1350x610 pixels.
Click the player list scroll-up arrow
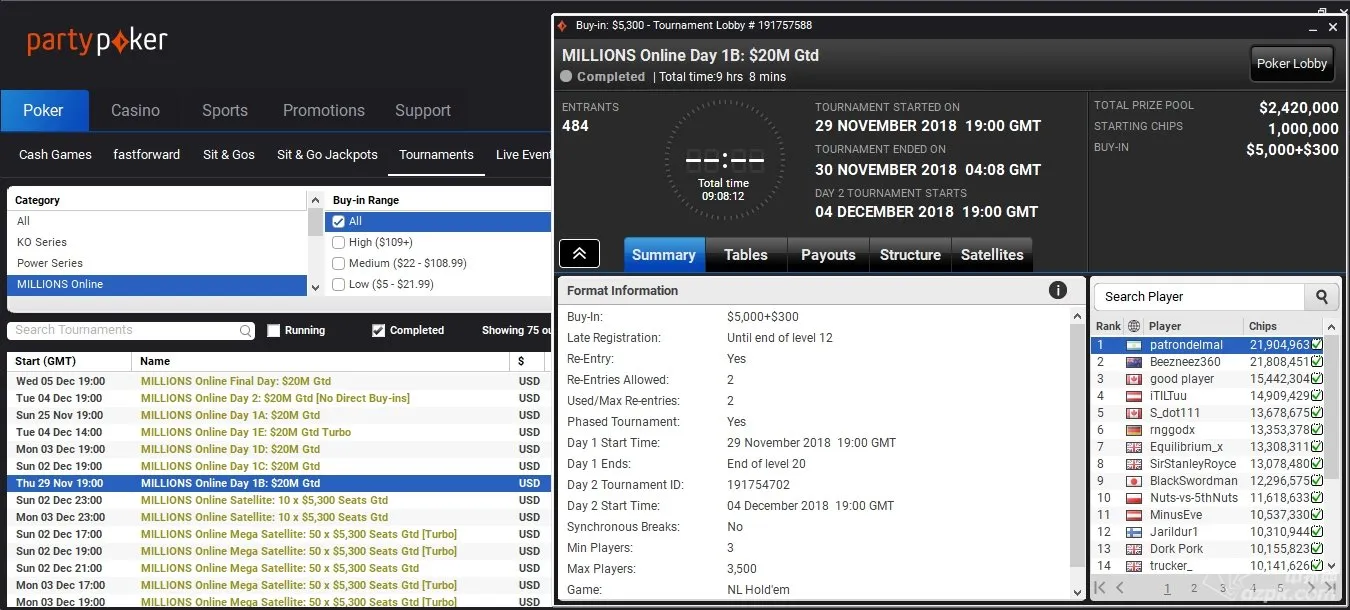[1331, 327]
